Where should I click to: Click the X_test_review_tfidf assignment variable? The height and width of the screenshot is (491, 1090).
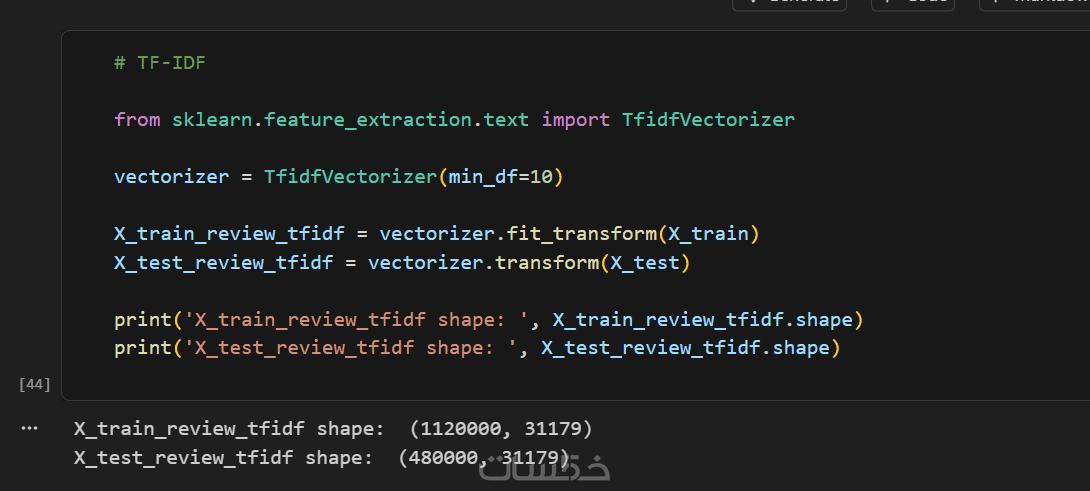[224, 263]
